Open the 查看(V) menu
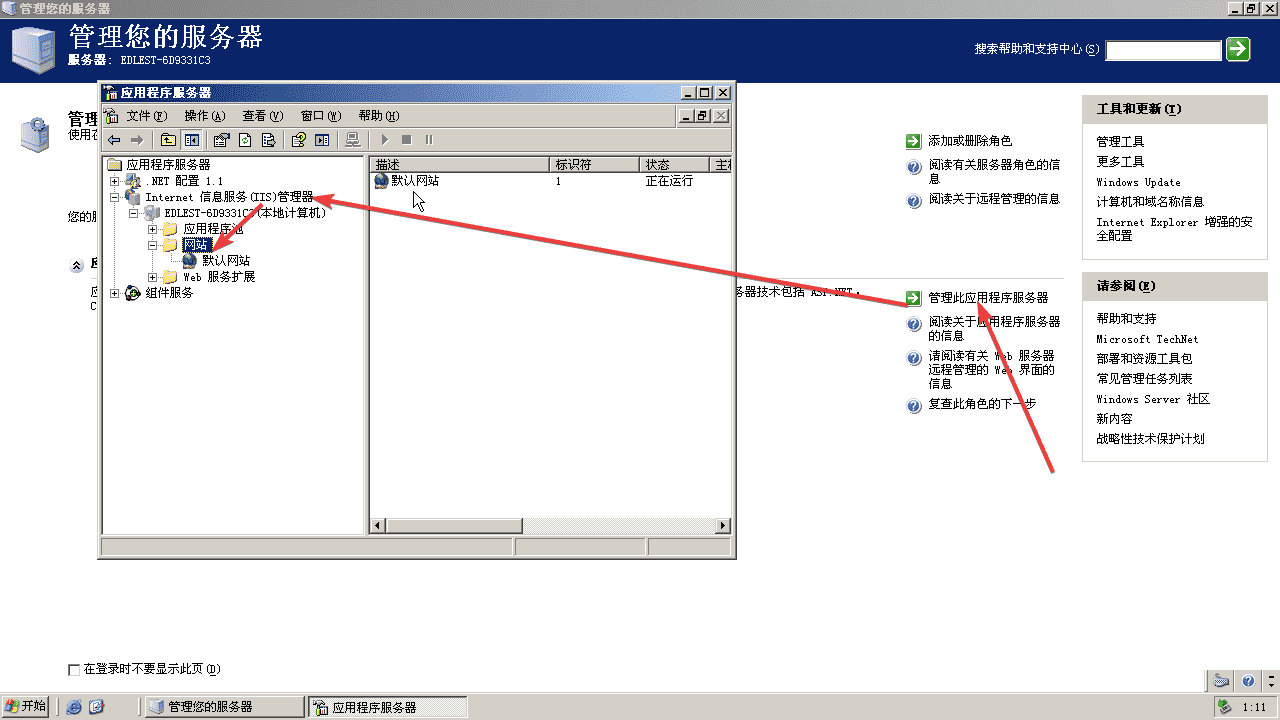The width and height of the screenshot is (1280, 720). click(x=262, y=116)
